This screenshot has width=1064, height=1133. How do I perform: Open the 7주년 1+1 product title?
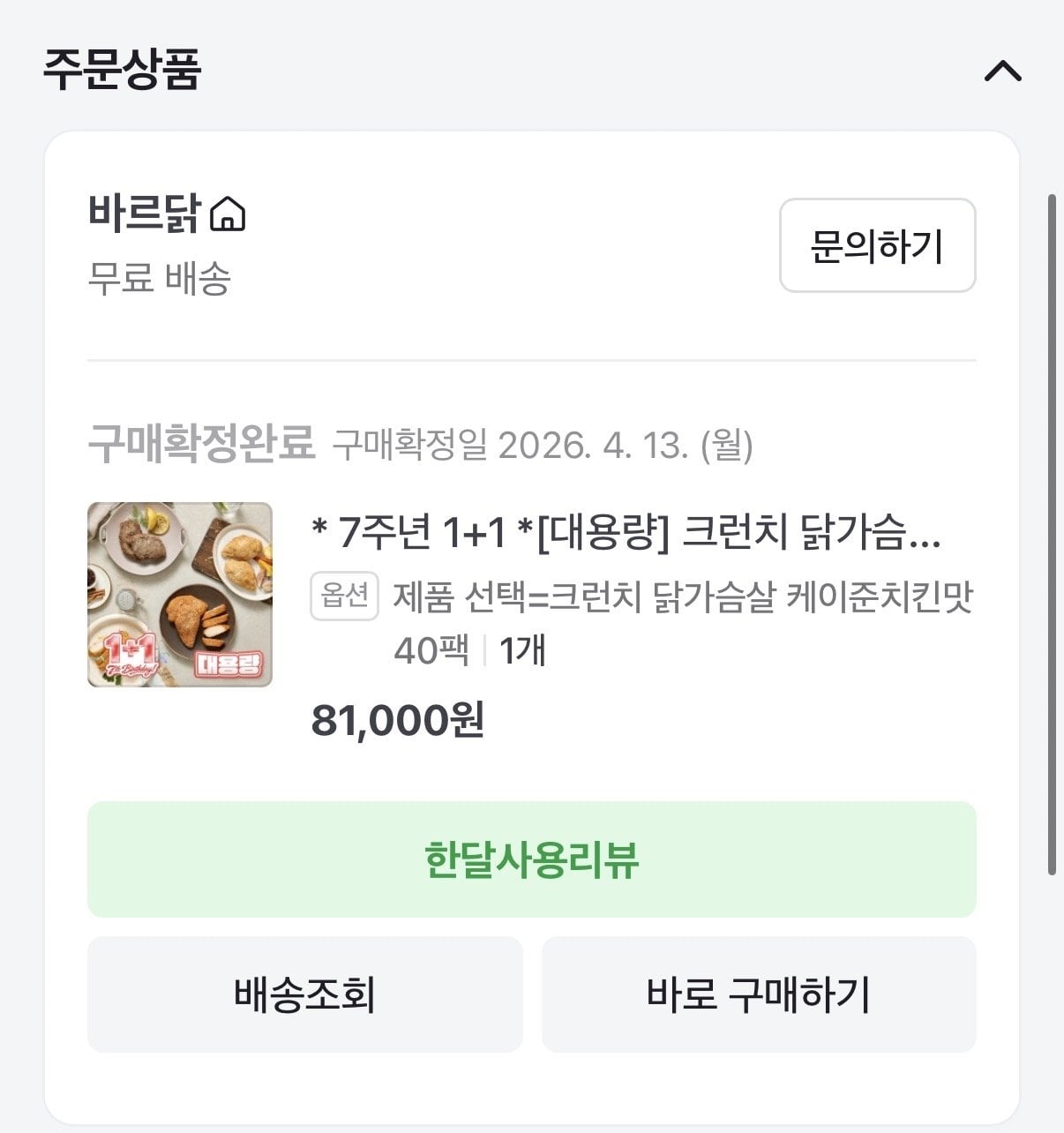(626, 532)
